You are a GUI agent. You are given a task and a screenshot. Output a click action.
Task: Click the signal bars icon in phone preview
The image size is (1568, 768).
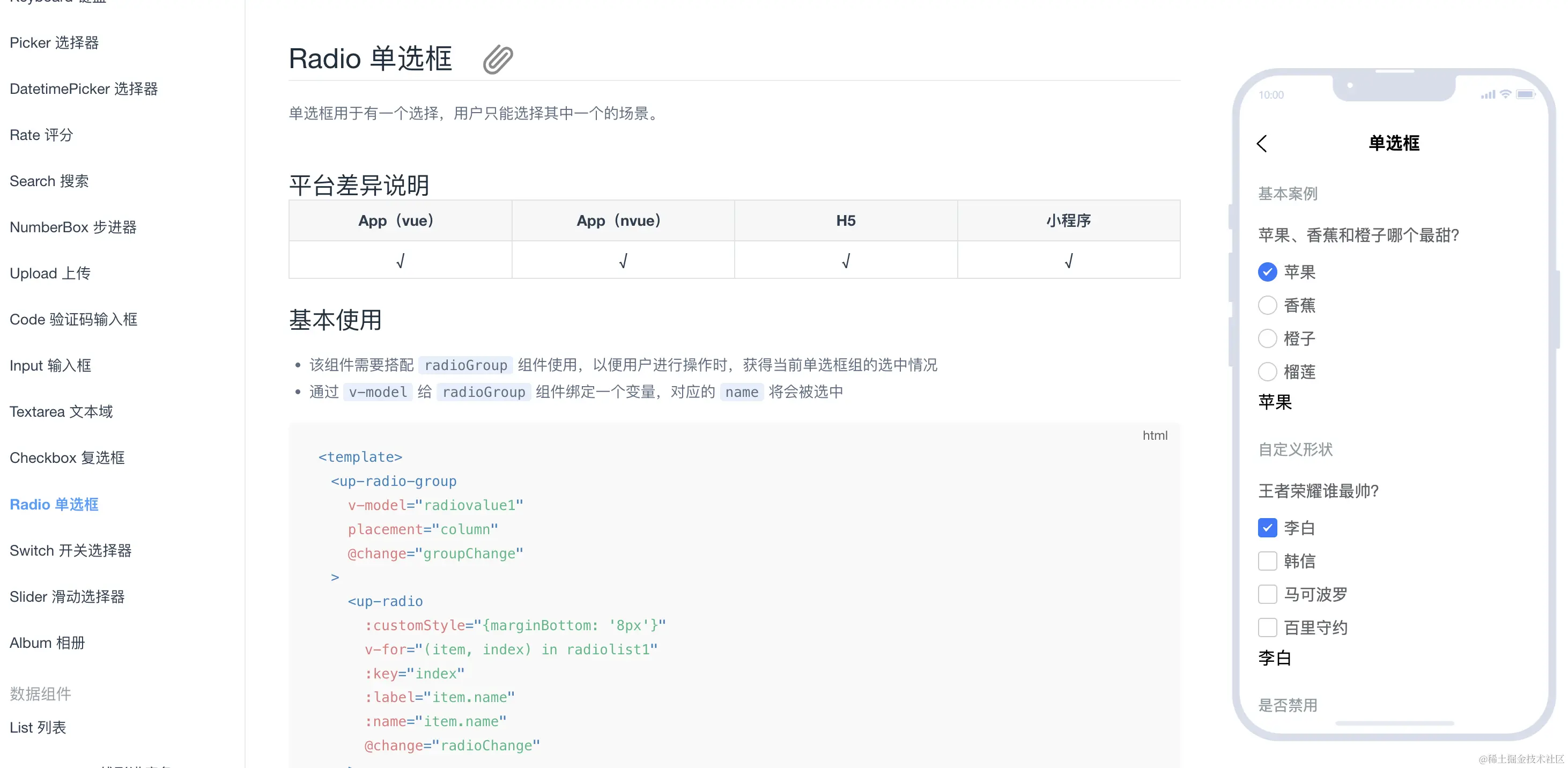pos(1488,94)
